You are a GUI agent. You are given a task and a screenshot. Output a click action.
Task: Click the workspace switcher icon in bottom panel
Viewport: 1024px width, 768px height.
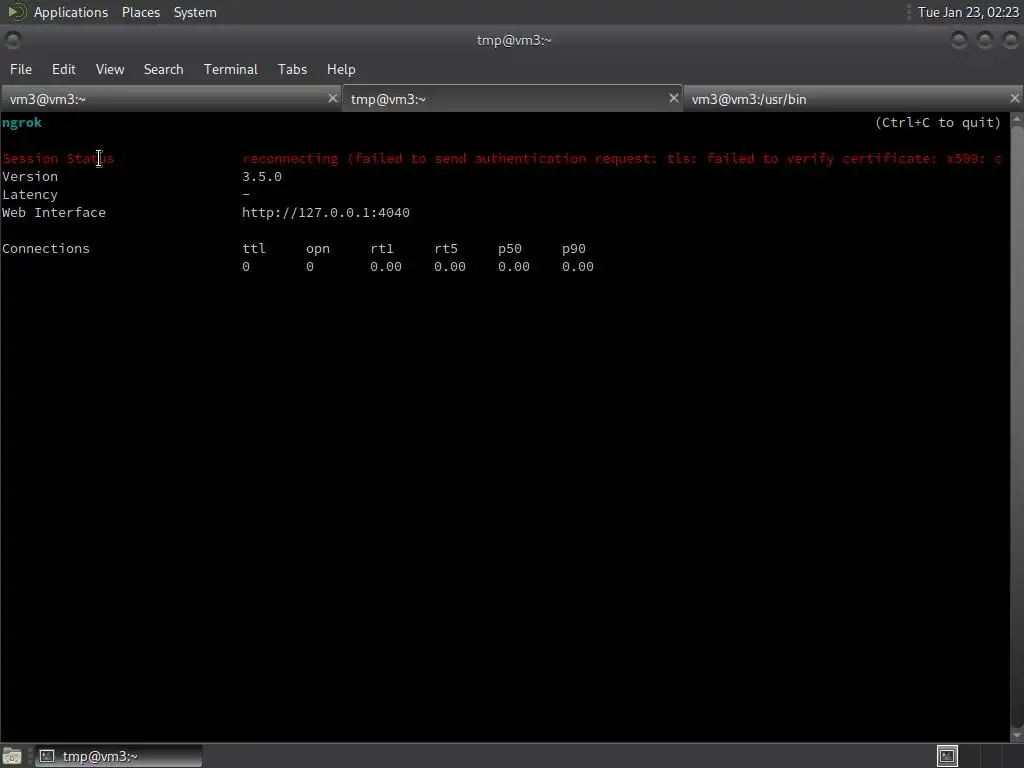947,756
